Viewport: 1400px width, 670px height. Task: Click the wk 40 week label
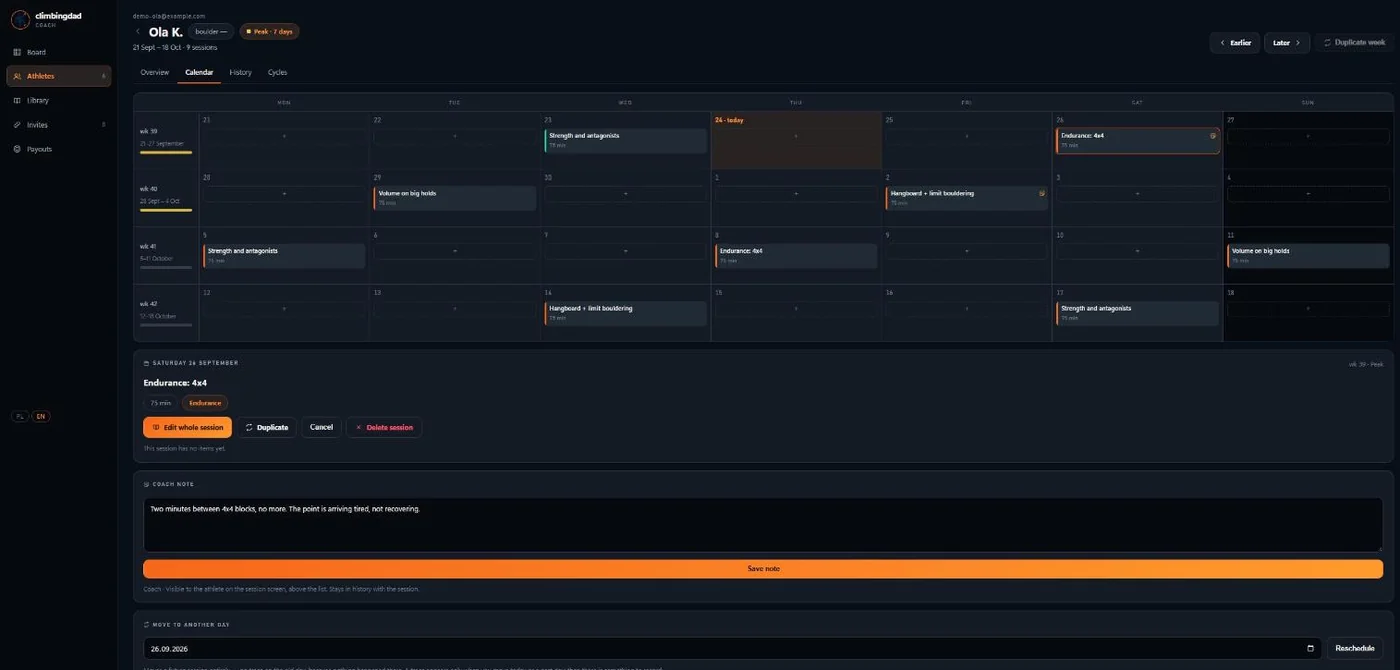click(x=148, y=188)
